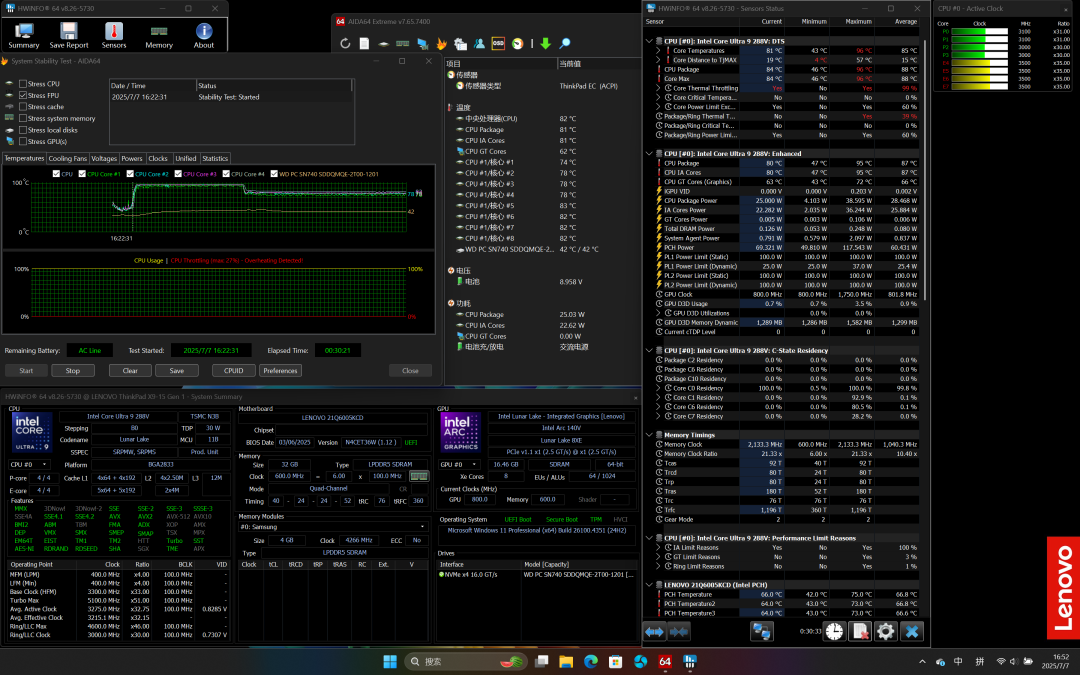Enable the Stress CPU checkbox

23,84
